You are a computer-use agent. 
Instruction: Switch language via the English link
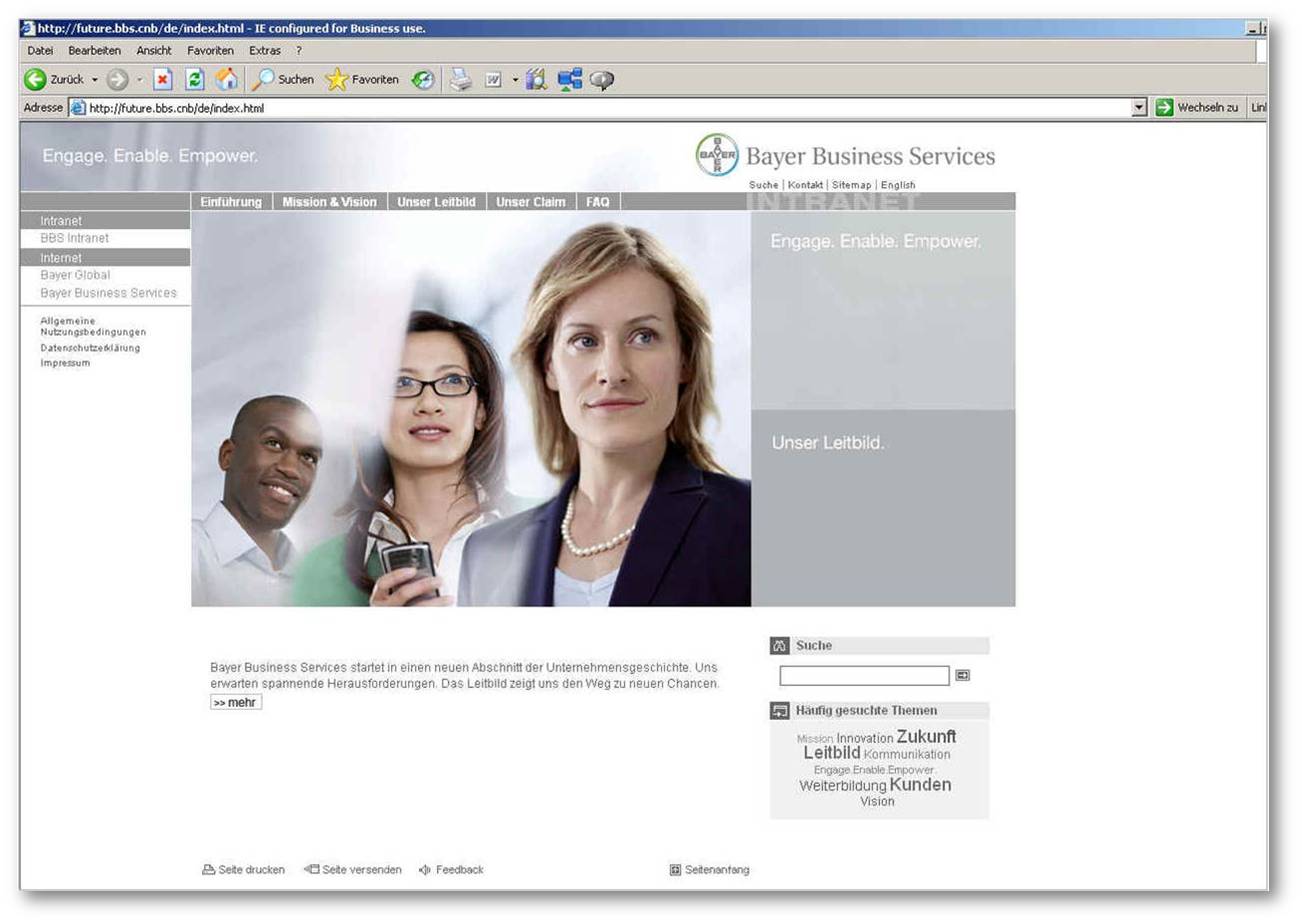pyautogui.click(x=898, y=185)
